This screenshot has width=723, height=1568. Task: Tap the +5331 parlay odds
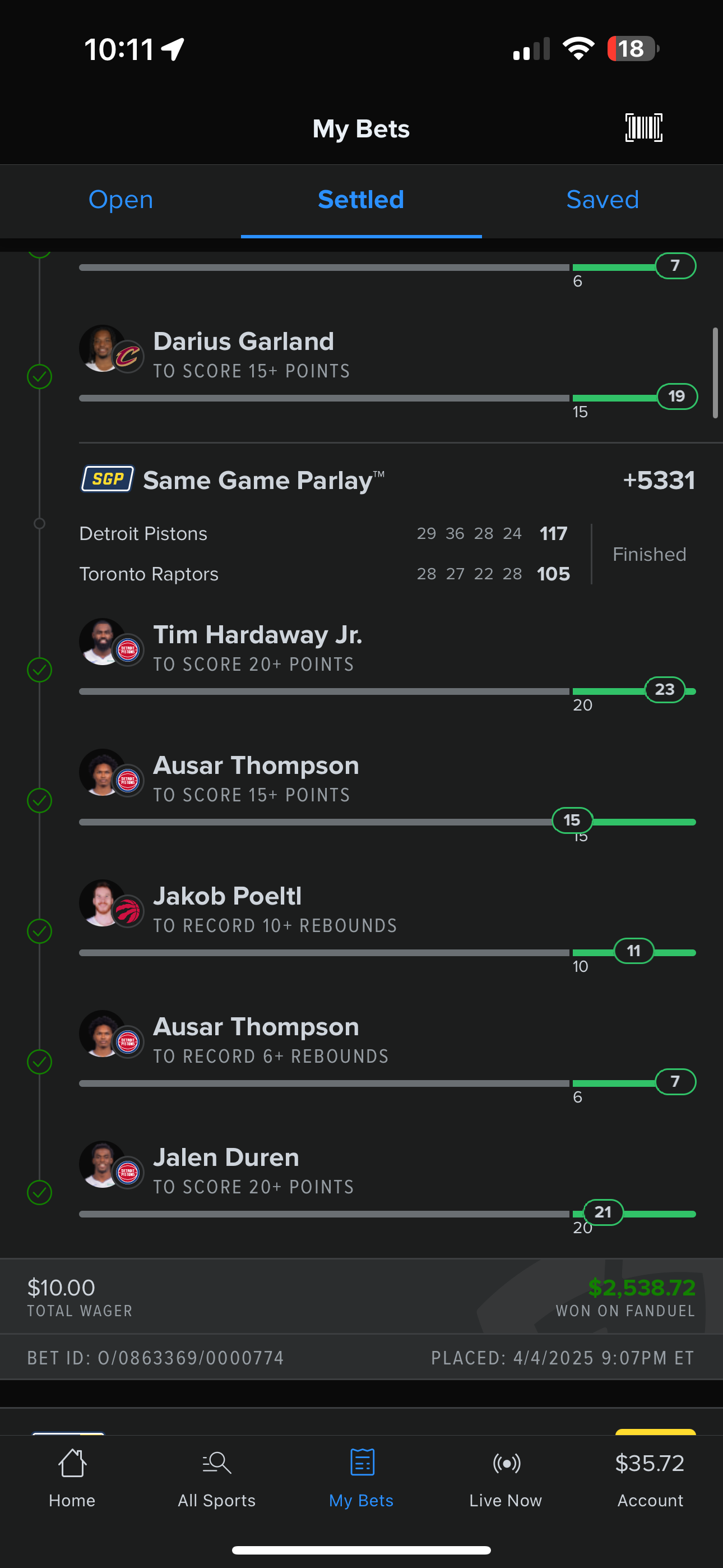(x=659, y=480)
